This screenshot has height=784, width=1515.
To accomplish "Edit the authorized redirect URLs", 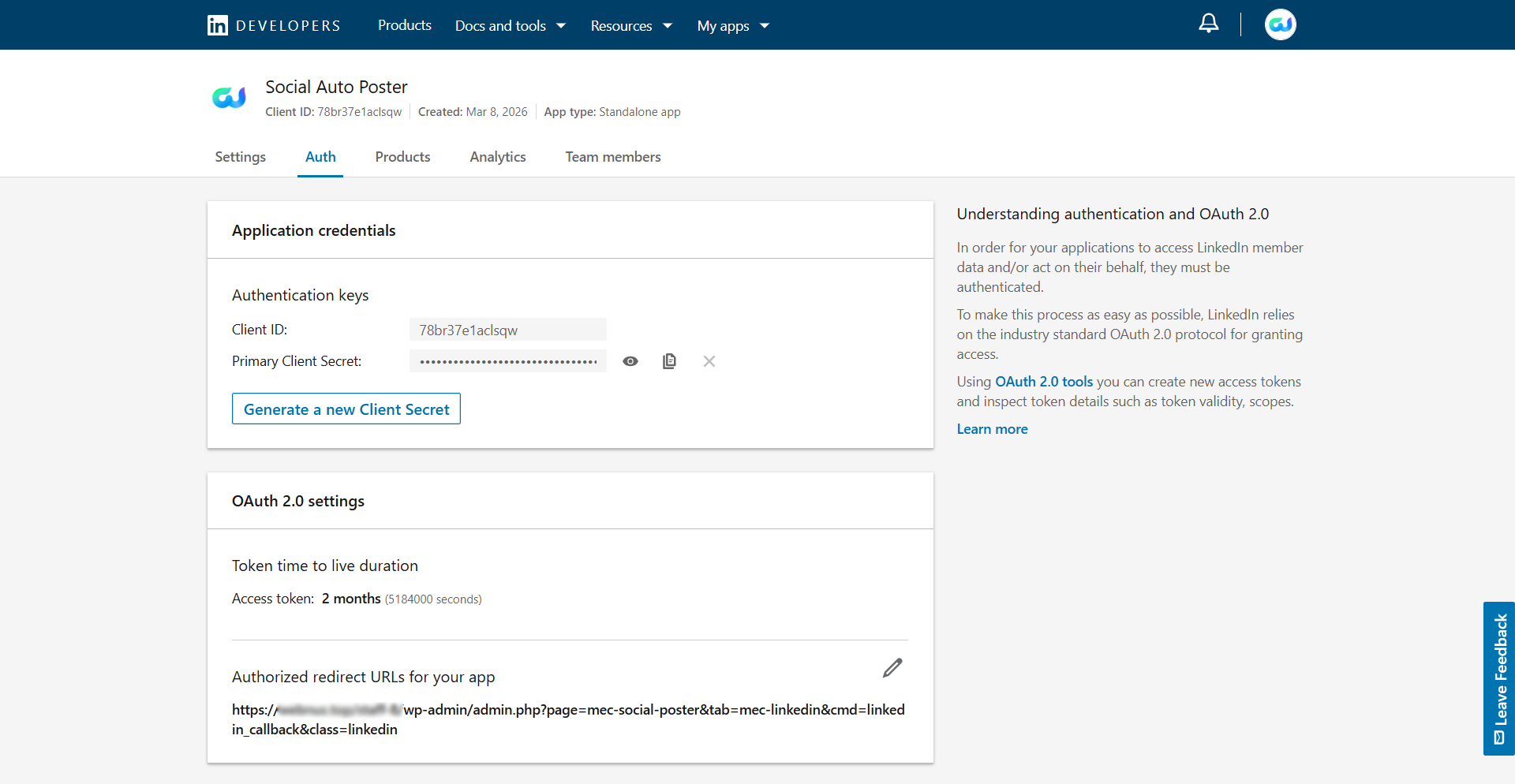I will point(892,668).
